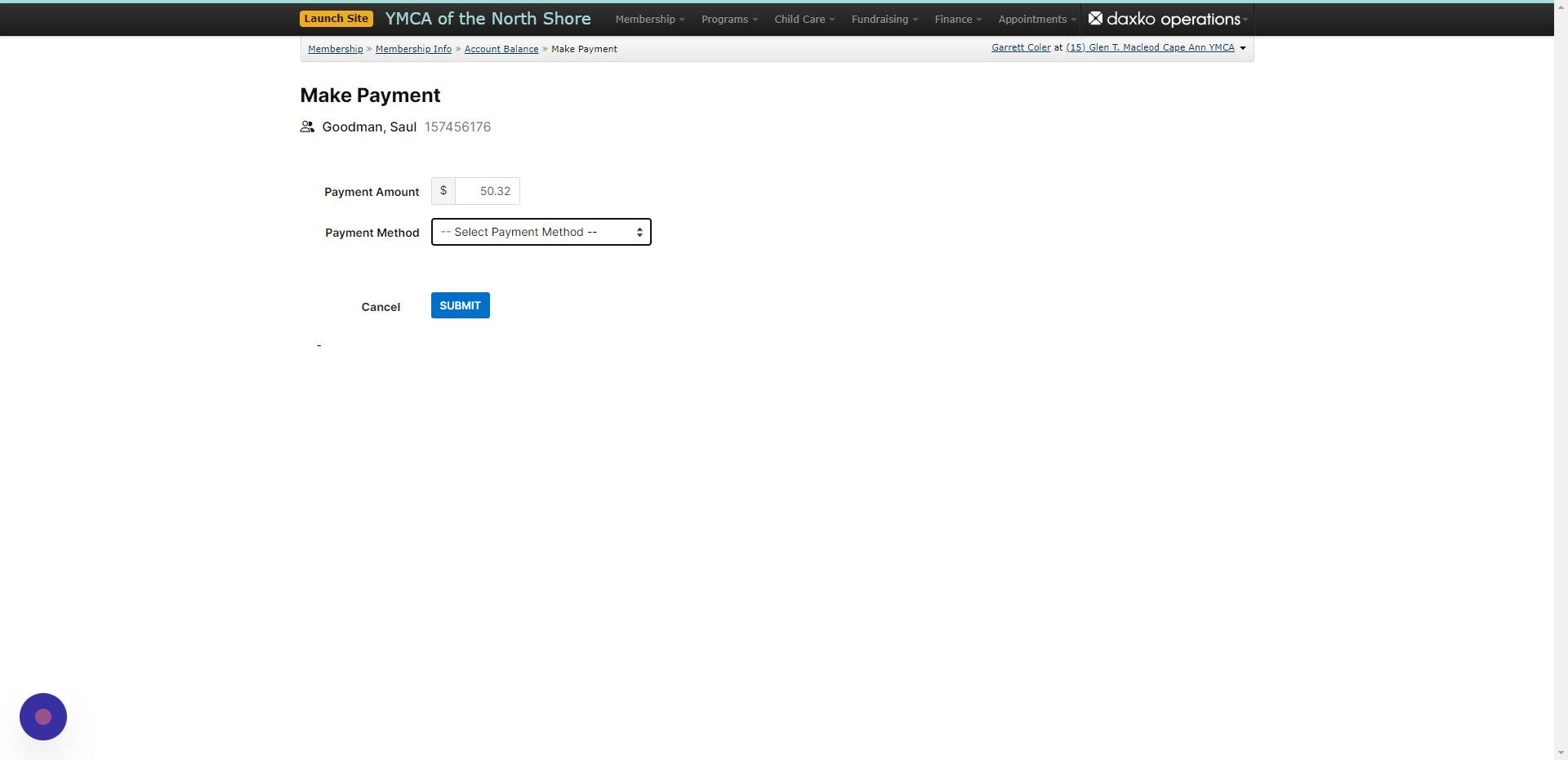This screenshot has height=760, width=1568.
Task: Open (15) Glen T. Macleod Cape Ann YMCA link
Action: [x=1150, y=47]
